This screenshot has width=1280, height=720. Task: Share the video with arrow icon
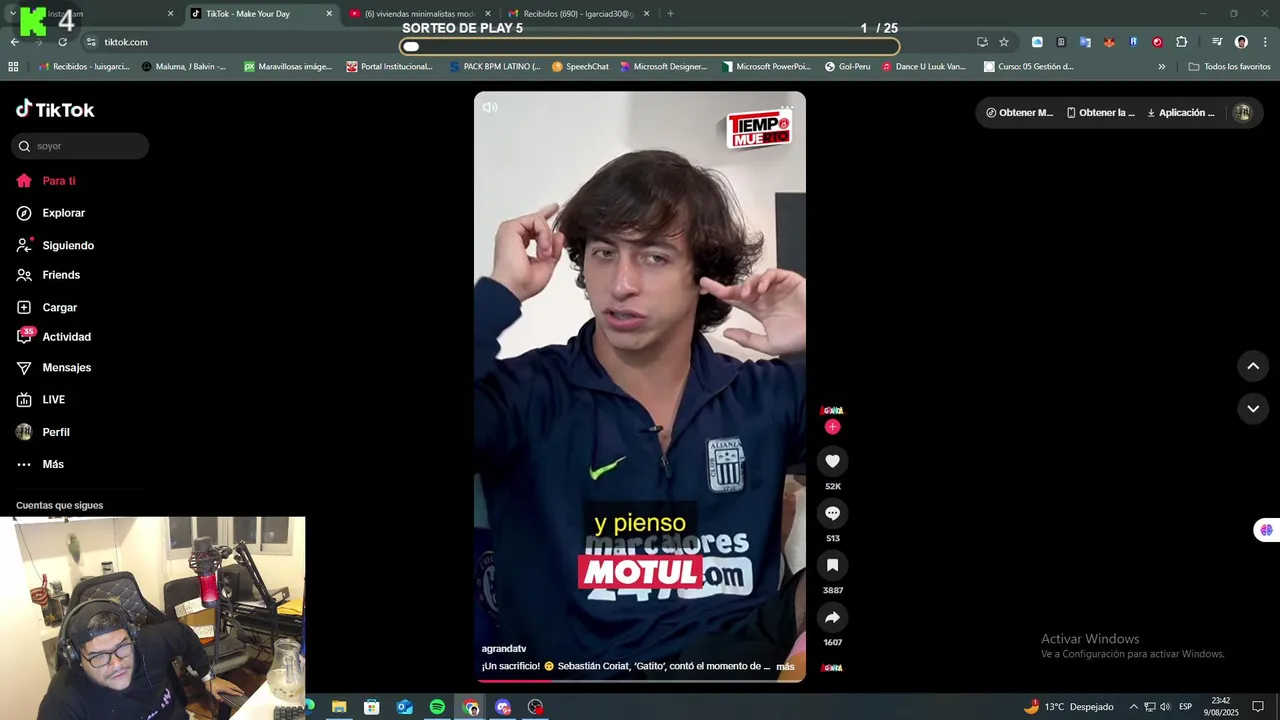tap(832, 617)
